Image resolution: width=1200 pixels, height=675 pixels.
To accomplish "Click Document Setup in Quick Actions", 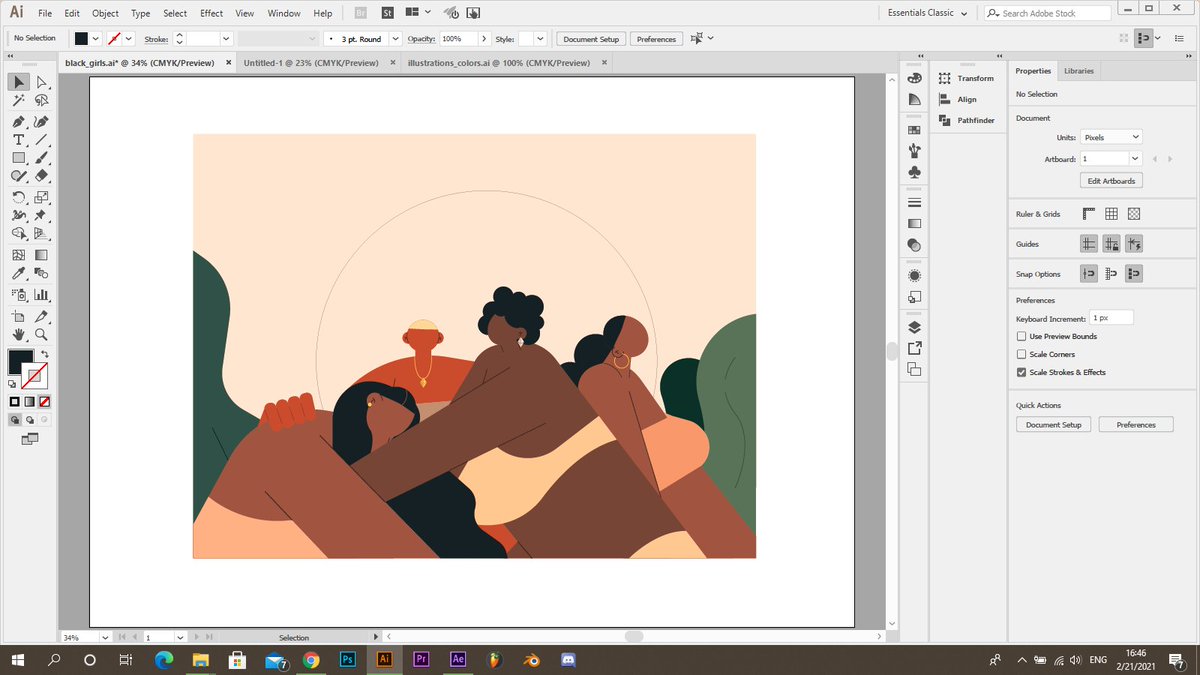I will (x=1054, y=424).
